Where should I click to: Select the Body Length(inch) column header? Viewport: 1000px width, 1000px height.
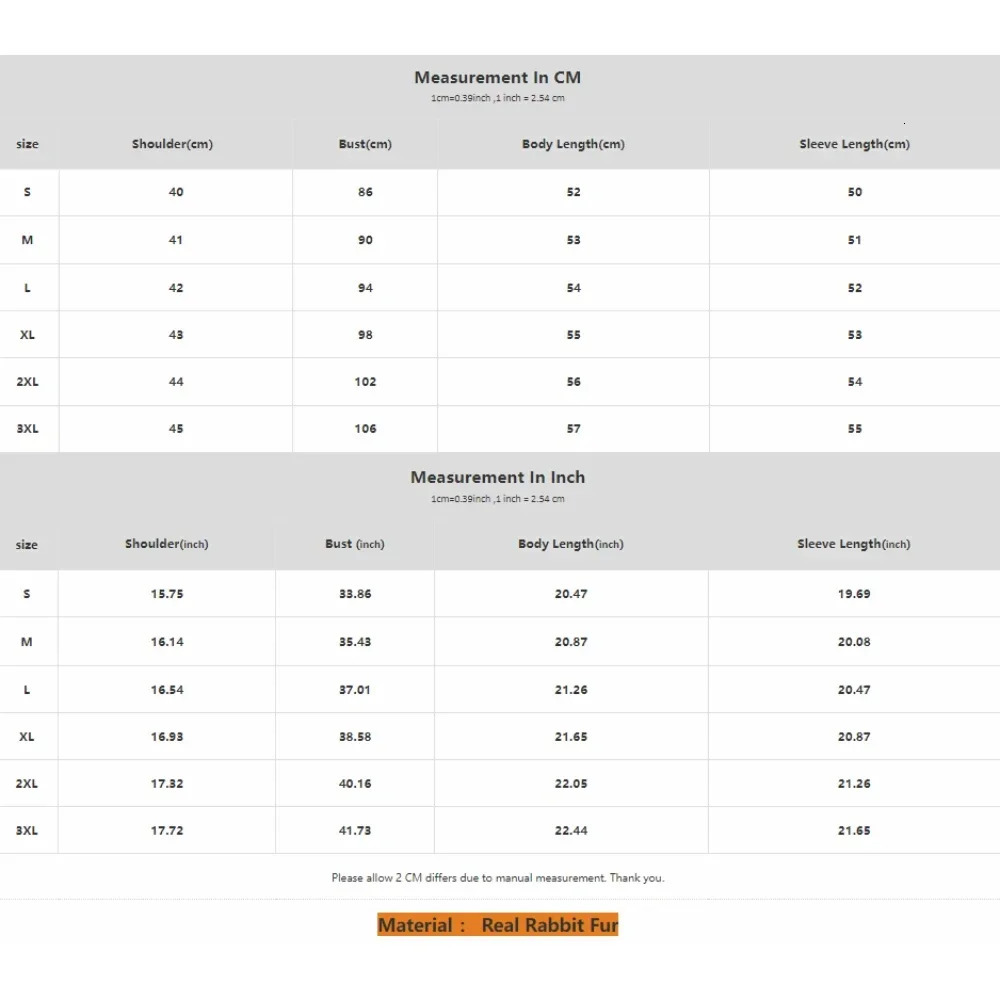570,544
